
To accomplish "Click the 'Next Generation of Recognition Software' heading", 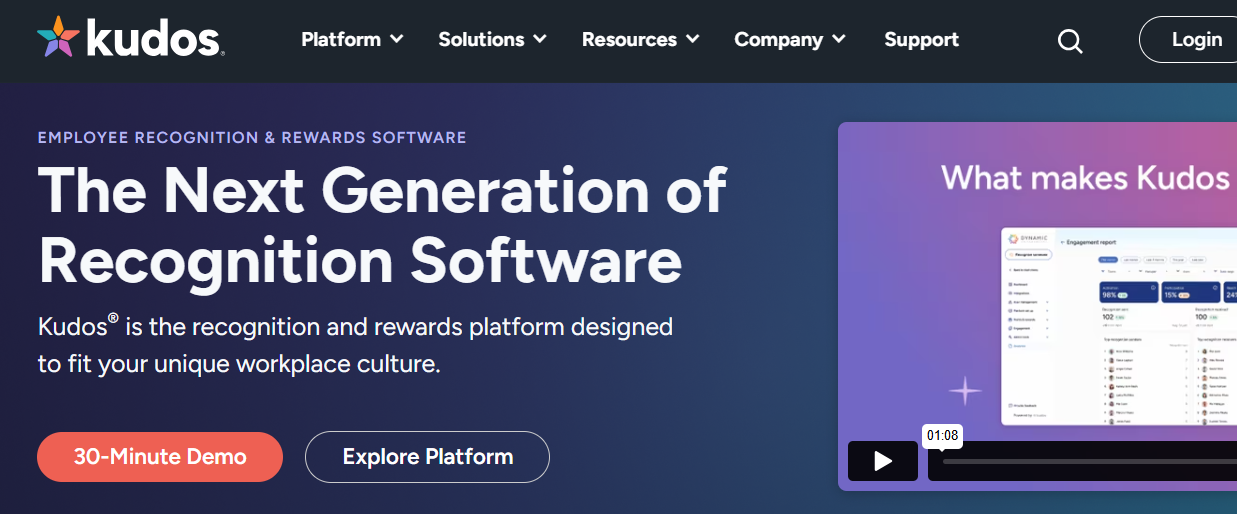I will (382, 225).
